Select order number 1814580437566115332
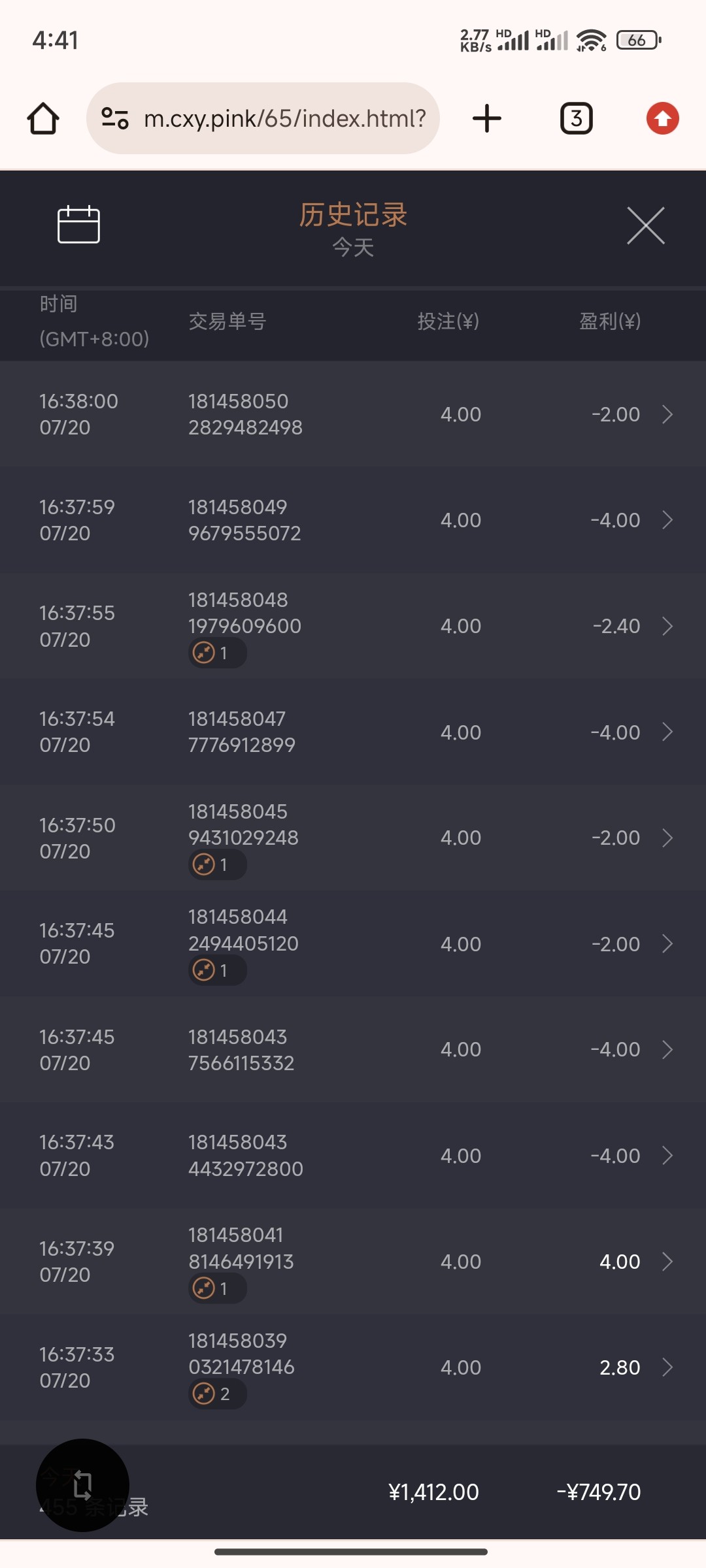Image resolution: width=706 pixels, height=1568 pixels. point(241,1050)
